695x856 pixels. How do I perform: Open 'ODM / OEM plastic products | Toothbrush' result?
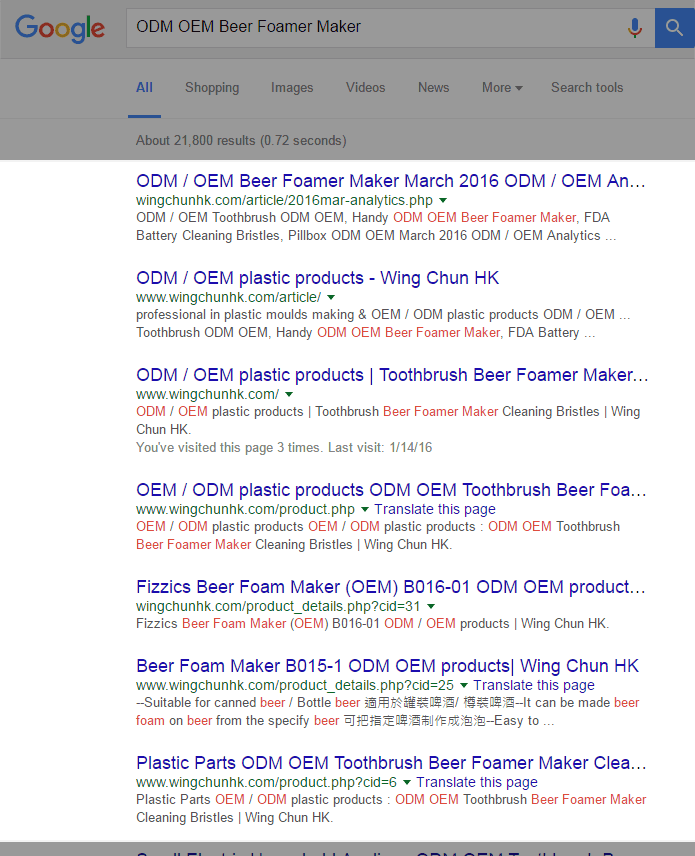point(392,375)
